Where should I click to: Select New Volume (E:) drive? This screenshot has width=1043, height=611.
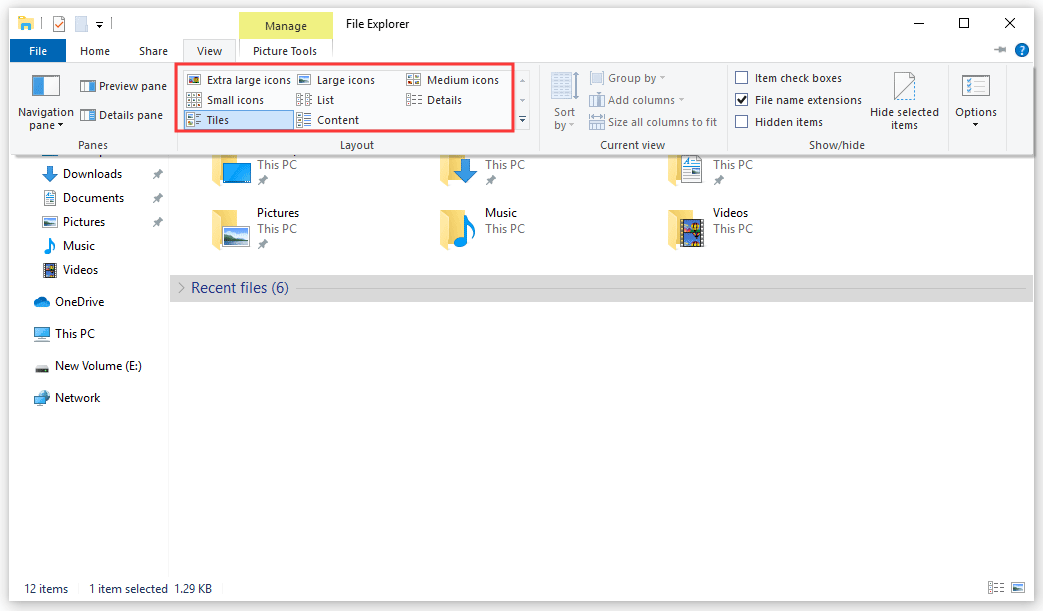coord(88,366)
